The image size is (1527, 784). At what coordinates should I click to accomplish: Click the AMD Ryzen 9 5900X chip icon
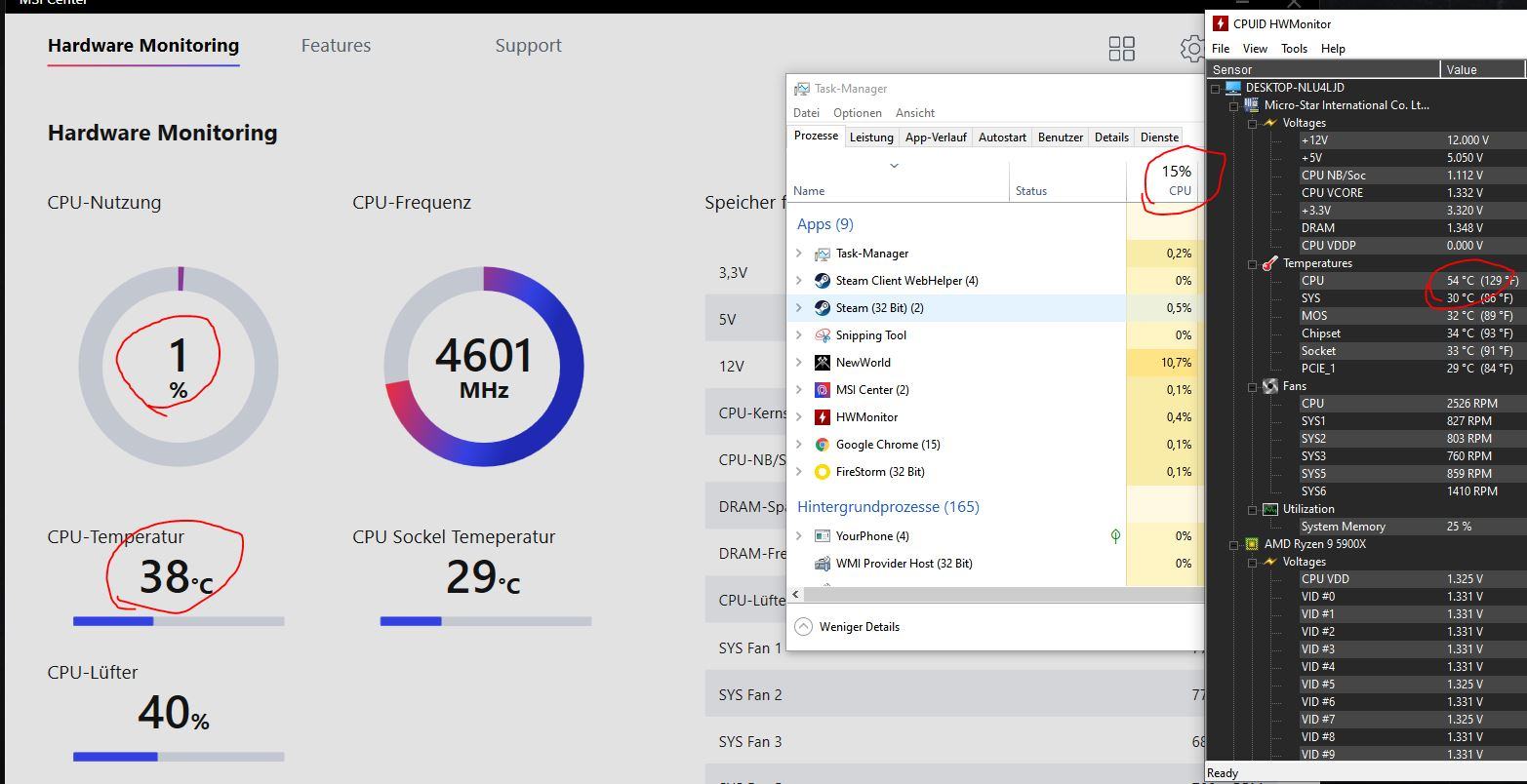pyautogui.click(x=1251, y=544)
